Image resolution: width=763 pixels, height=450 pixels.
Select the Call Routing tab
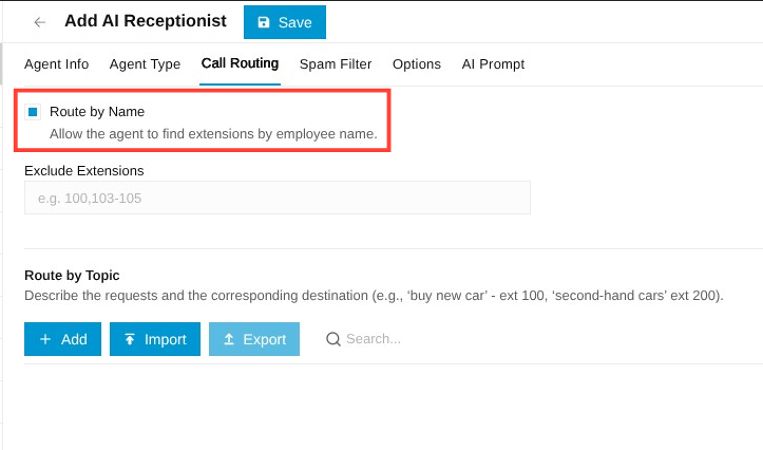tap(240, 64)
